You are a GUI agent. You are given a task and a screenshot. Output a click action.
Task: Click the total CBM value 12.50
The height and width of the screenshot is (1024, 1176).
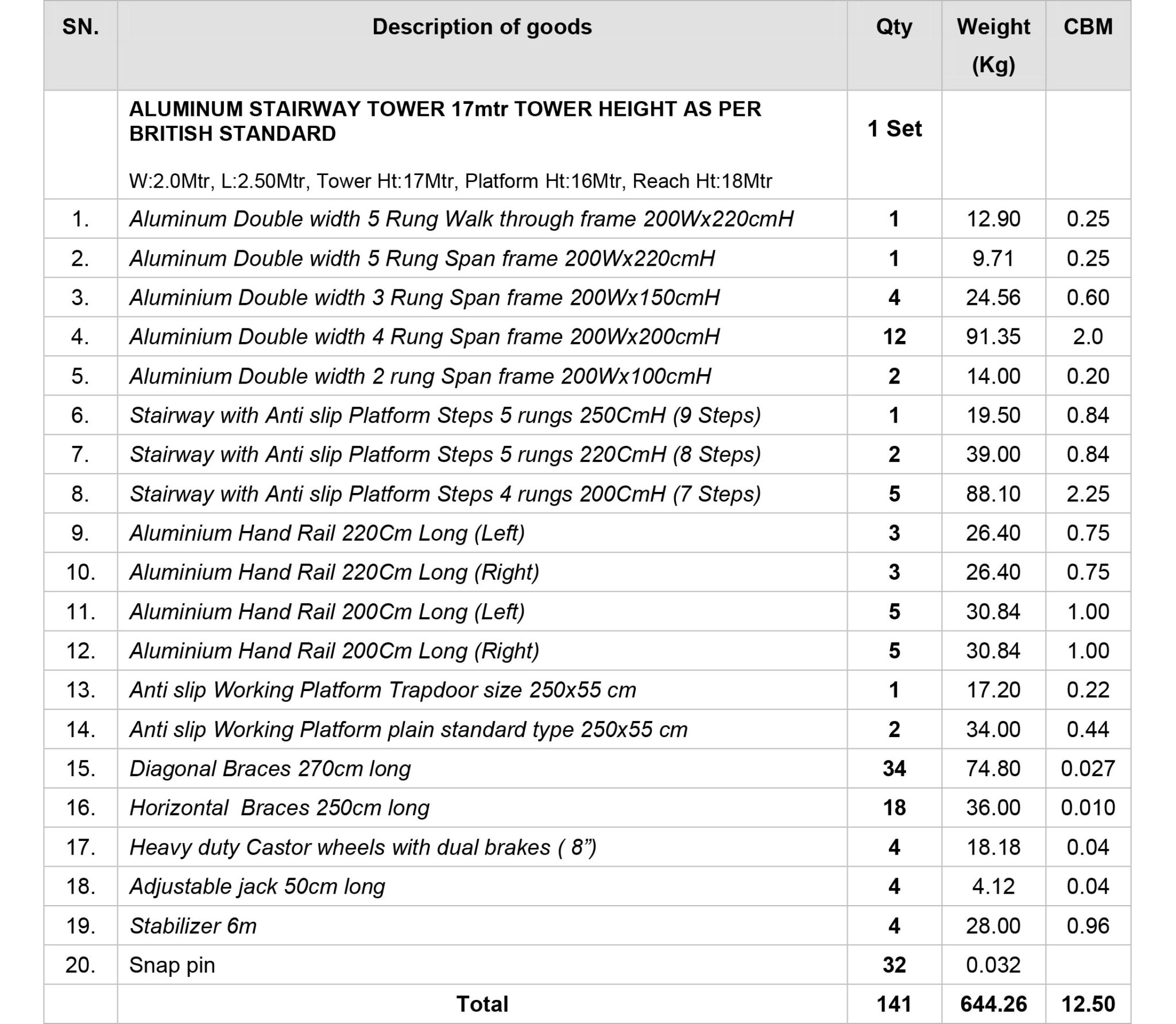click(x=1088, y=1004)
